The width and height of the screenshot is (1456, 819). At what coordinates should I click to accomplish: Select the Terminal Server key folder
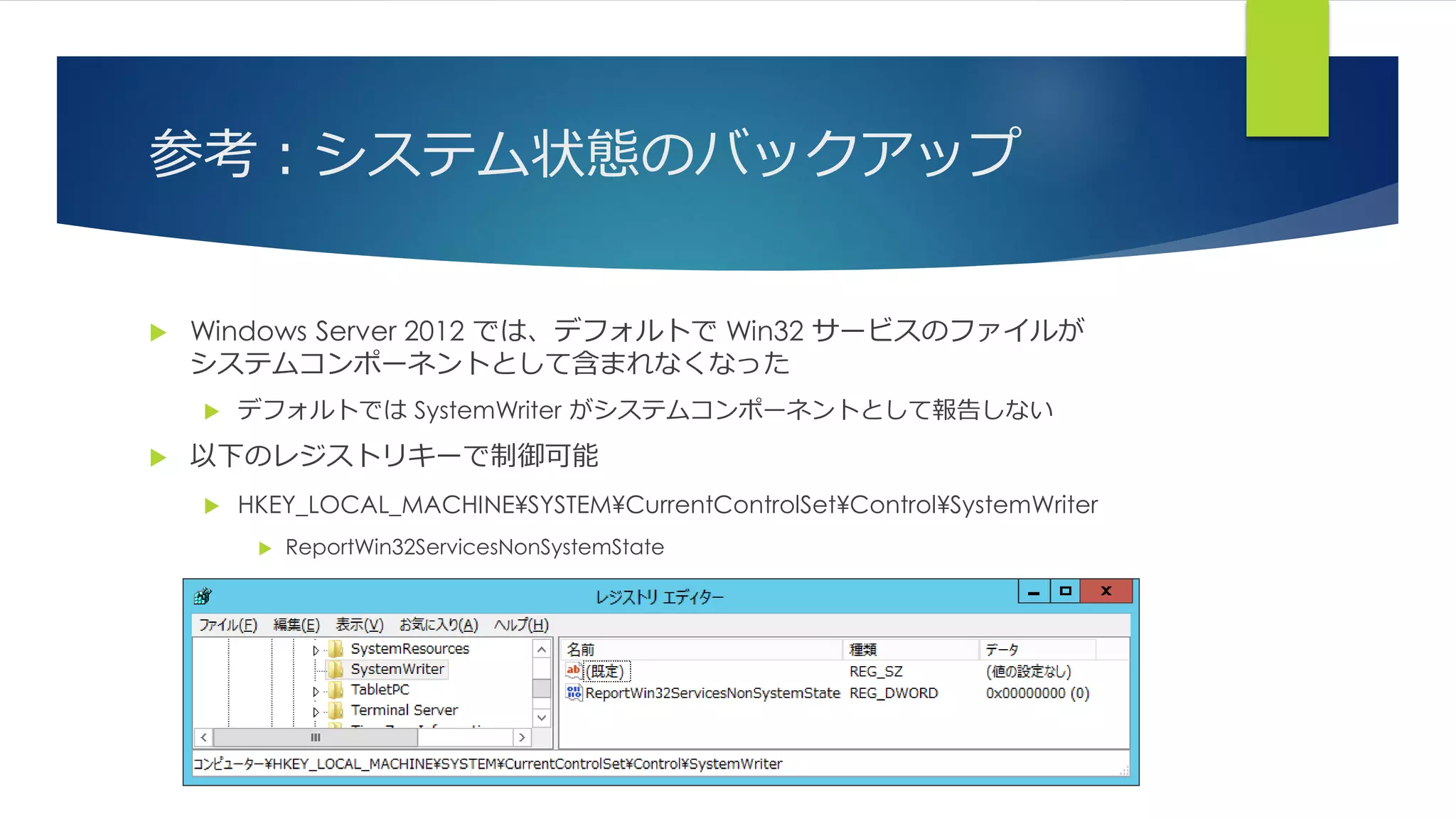(405, 710)
